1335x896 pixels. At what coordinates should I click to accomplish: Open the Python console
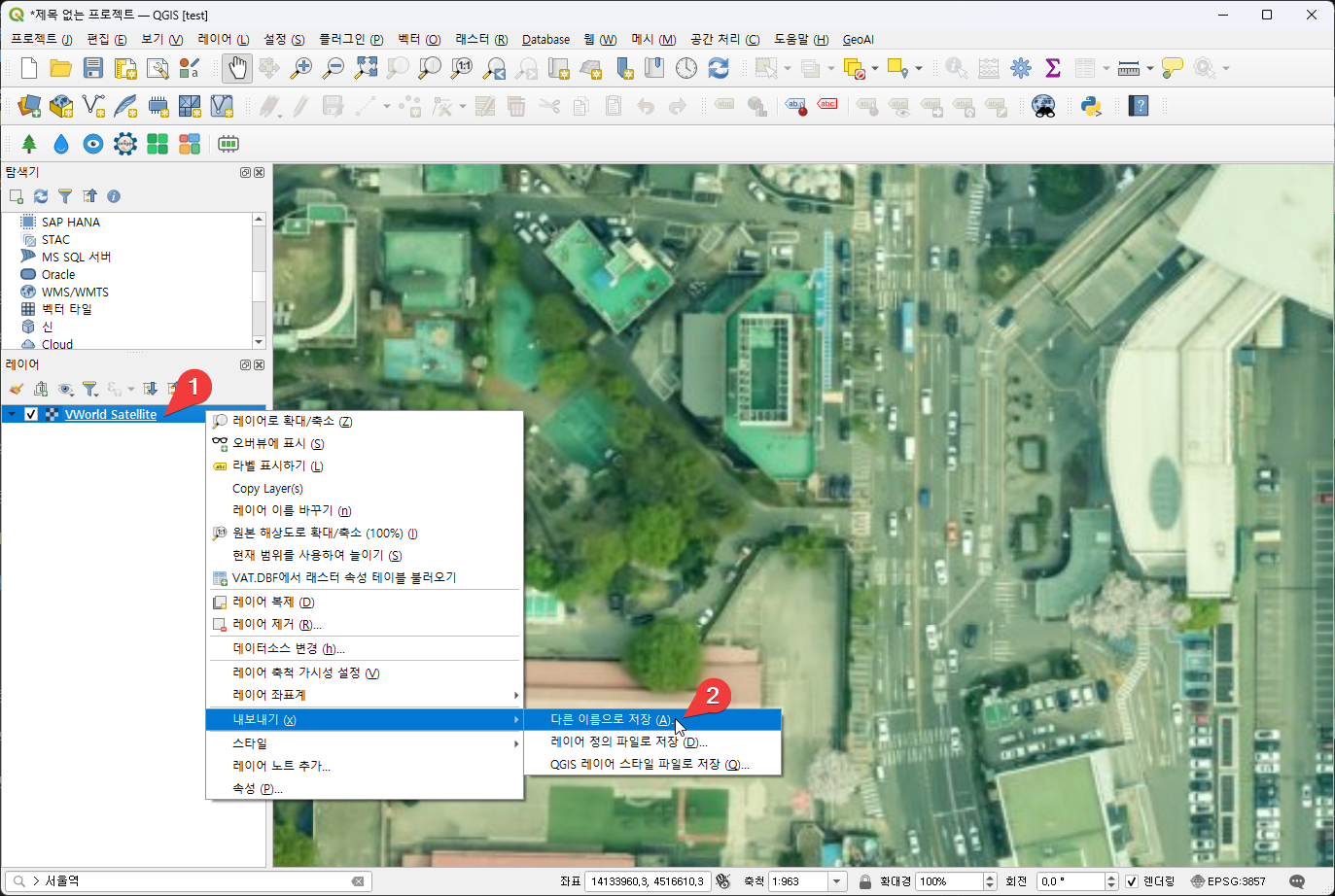[x=1091, y=106]
